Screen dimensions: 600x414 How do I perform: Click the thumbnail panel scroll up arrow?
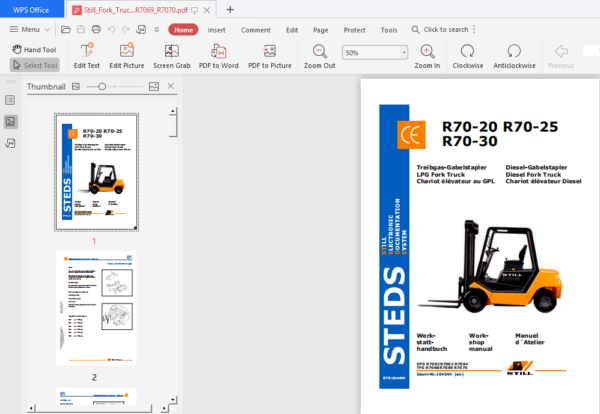point(173,111)
